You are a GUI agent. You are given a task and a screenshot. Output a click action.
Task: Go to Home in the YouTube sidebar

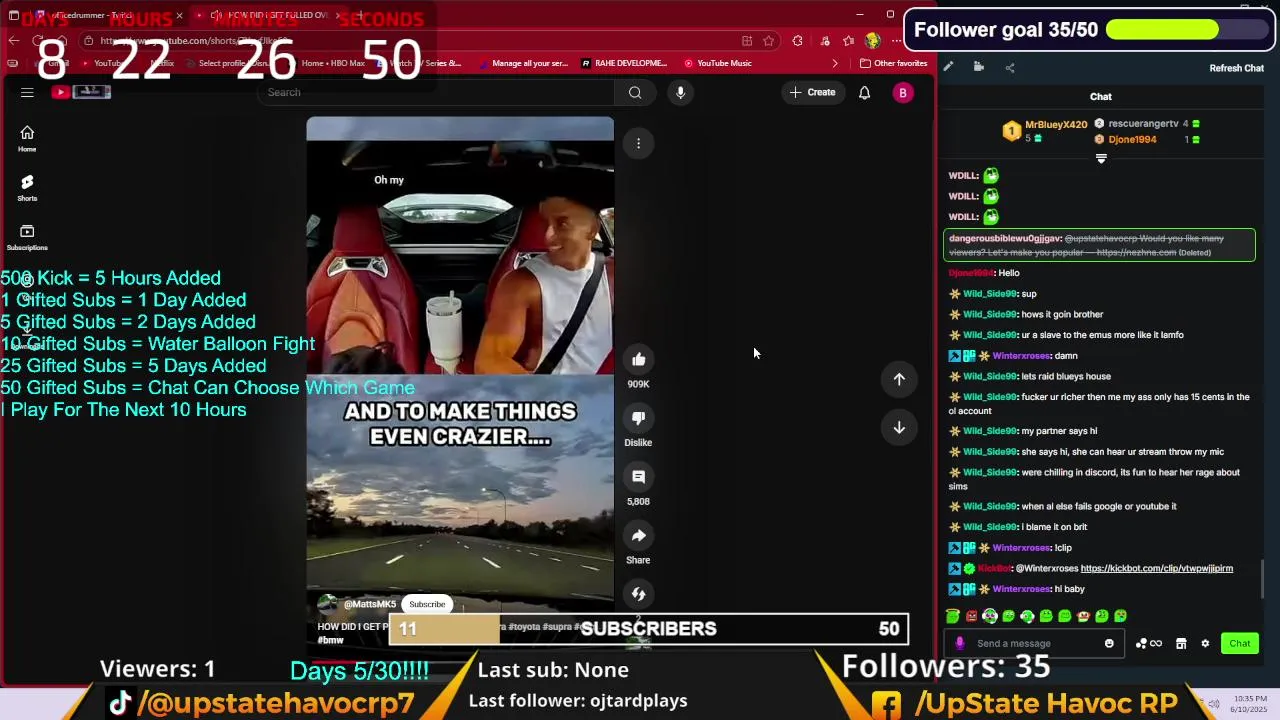(27, 139)
